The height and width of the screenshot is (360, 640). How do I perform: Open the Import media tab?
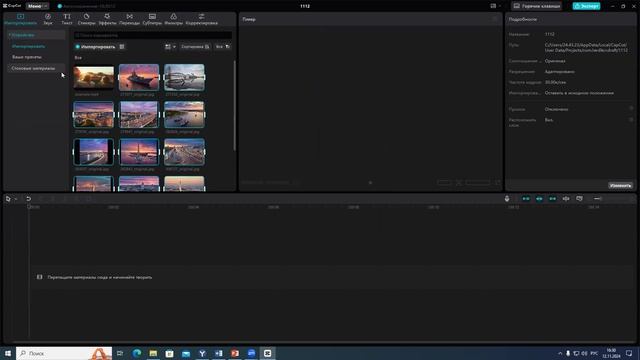(20, 19)
